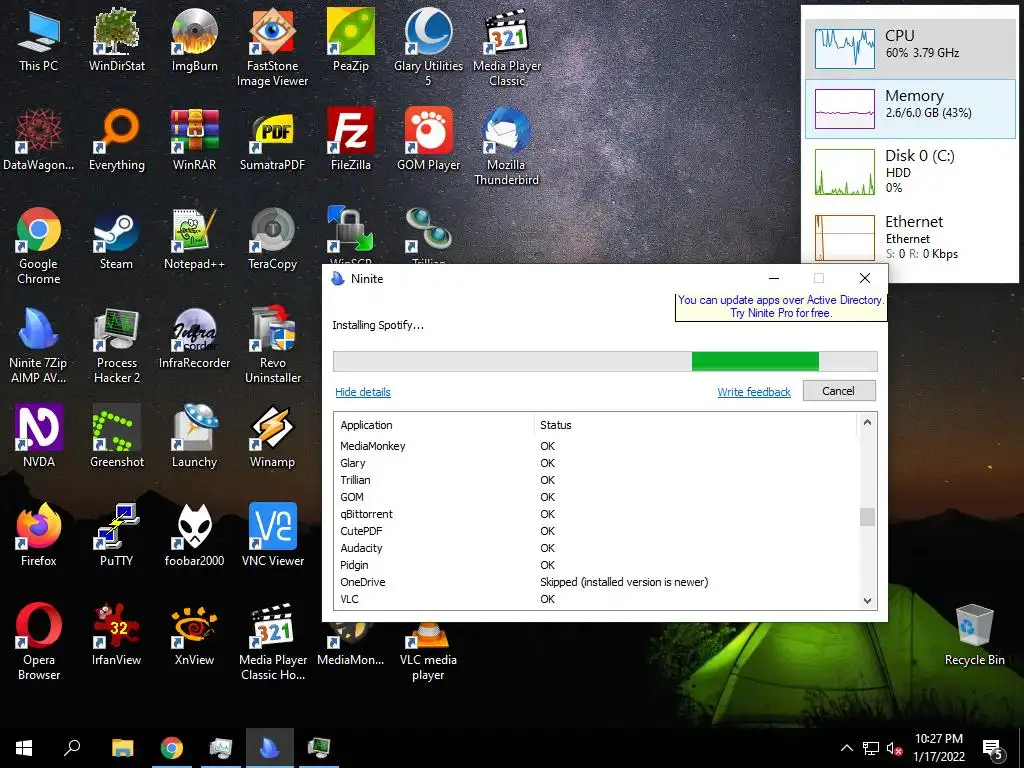
Task: Select the MediaMonkey row in details
Action: (597, 446)
